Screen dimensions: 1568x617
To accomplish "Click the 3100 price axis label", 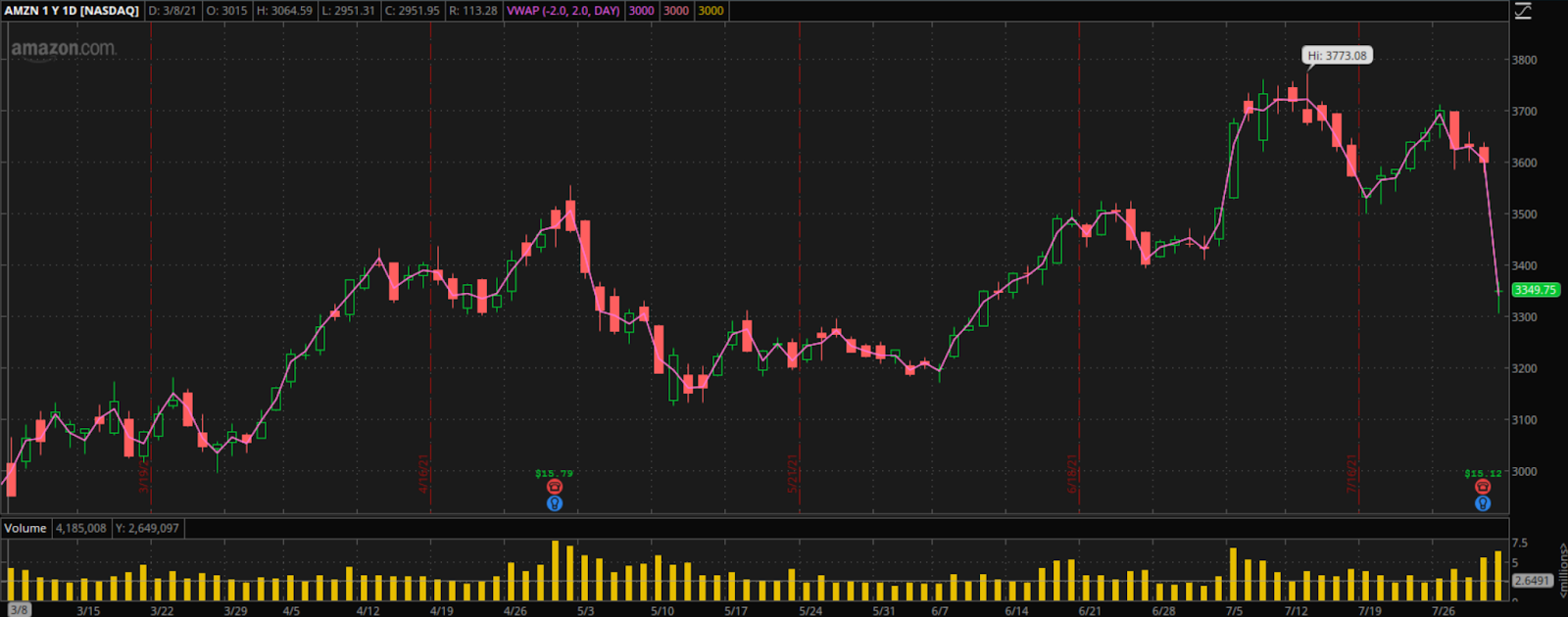I will [1525, 420].
